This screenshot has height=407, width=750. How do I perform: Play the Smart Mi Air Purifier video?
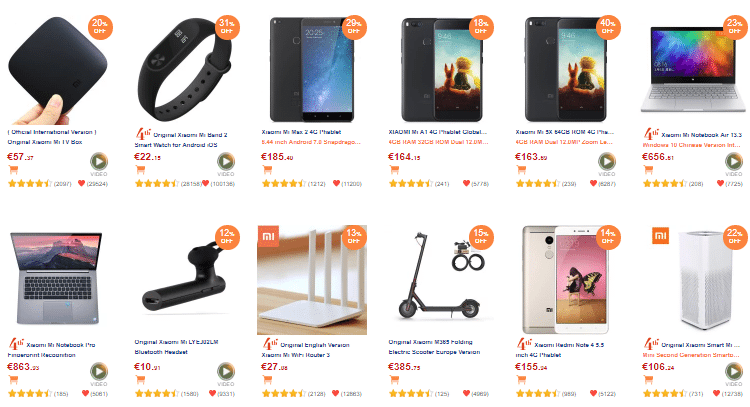pos(733,371)
